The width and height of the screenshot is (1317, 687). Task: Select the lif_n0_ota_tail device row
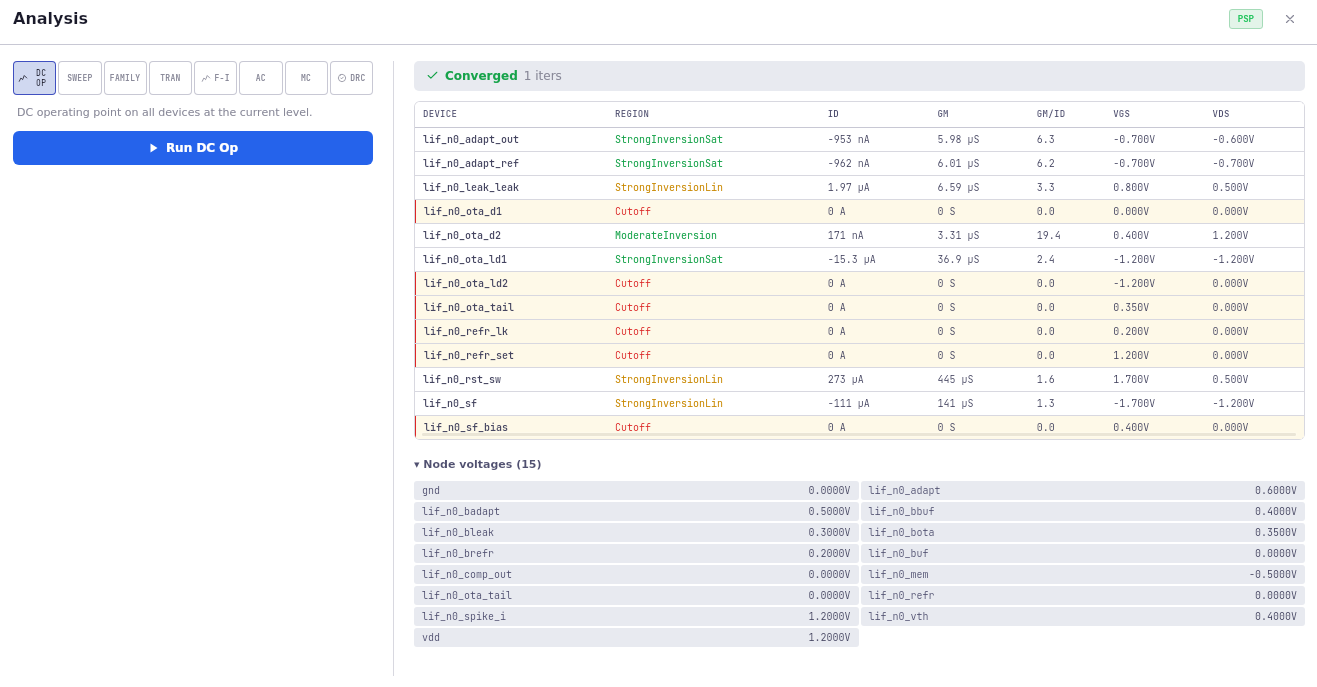[859, 308]
